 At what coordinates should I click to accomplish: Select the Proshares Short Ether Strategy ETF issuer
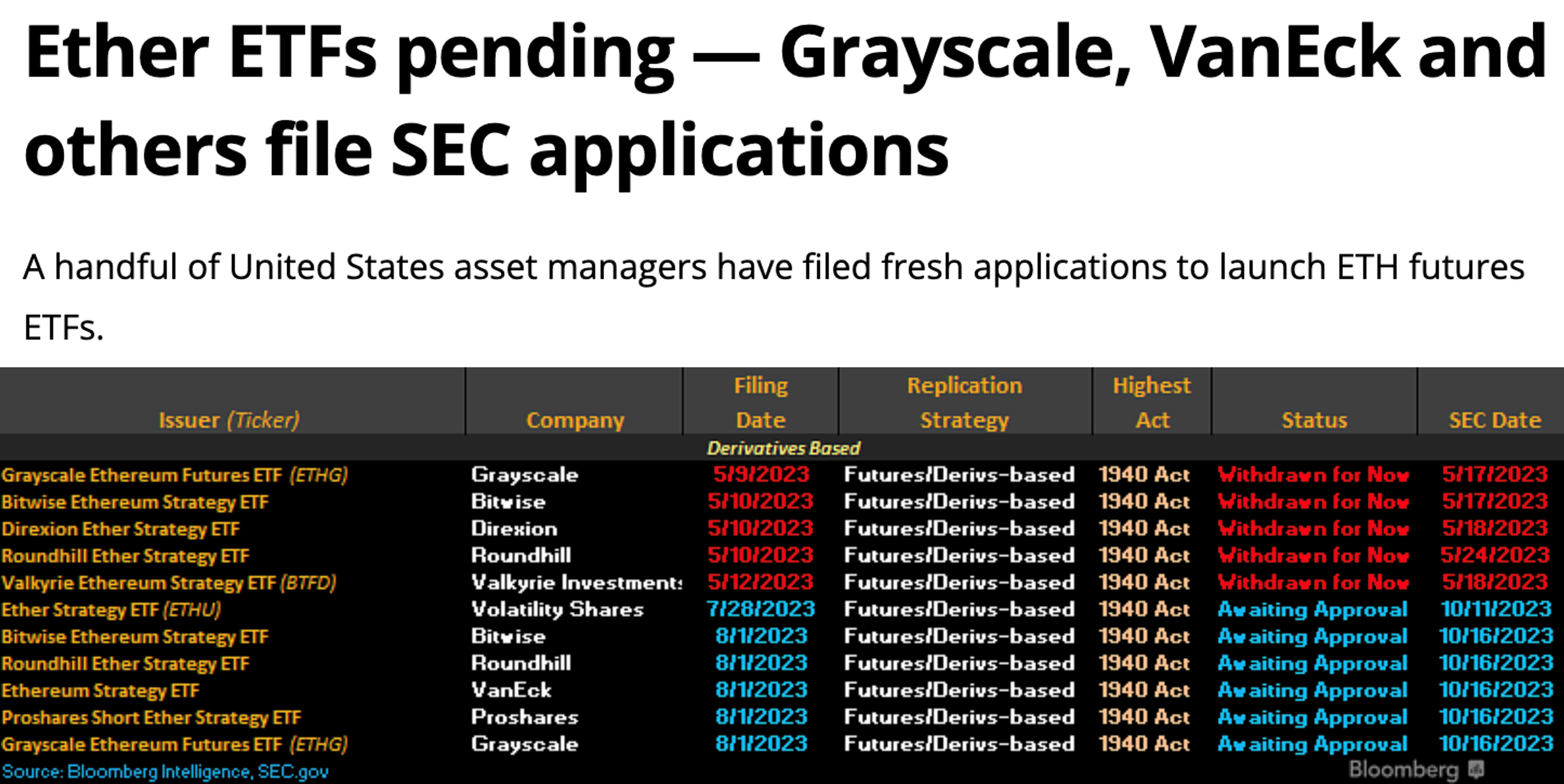151,718
